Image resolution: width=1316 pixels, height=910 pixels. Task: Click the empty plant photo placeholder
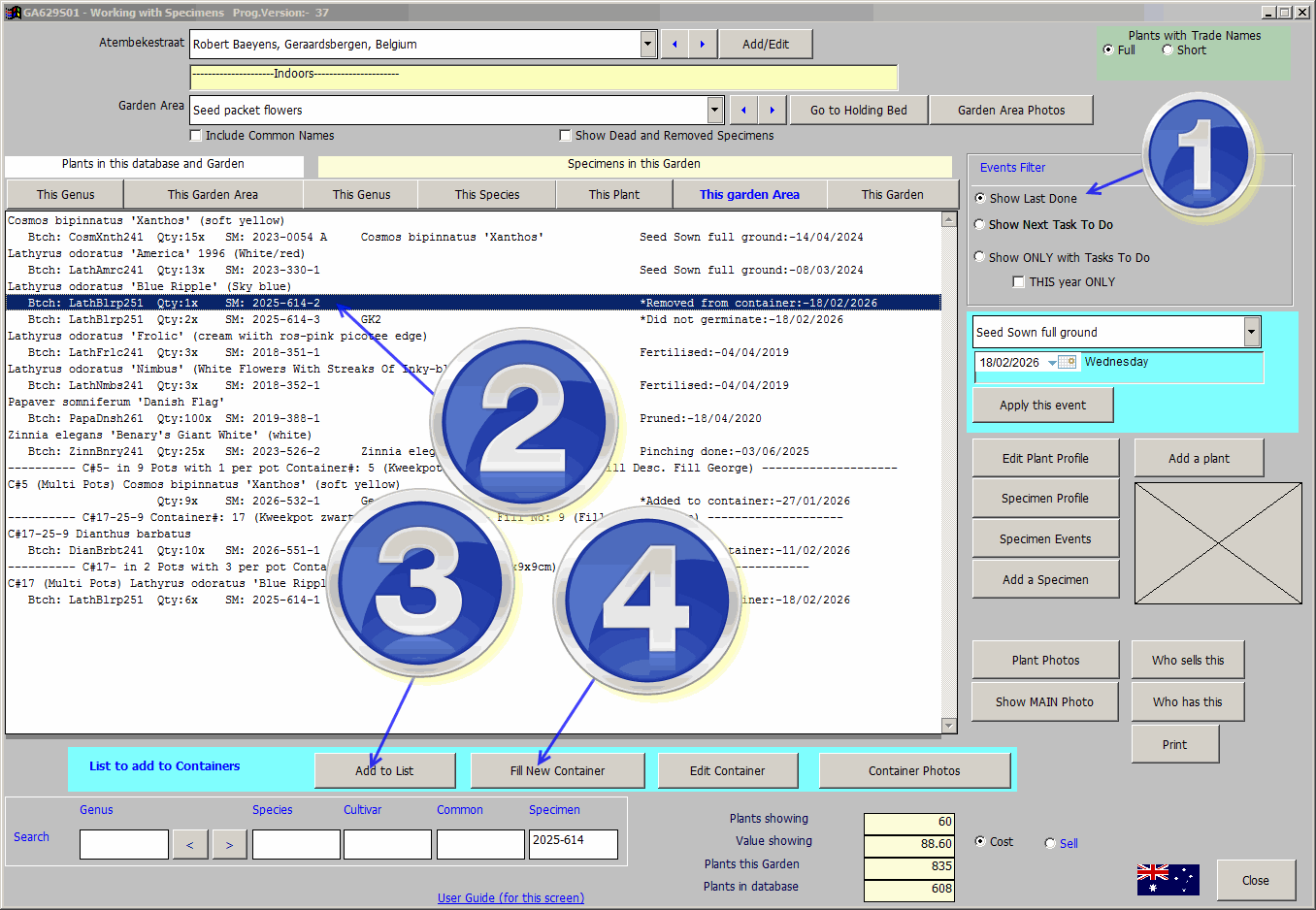pyautogui.click(x=1218, y=543)
